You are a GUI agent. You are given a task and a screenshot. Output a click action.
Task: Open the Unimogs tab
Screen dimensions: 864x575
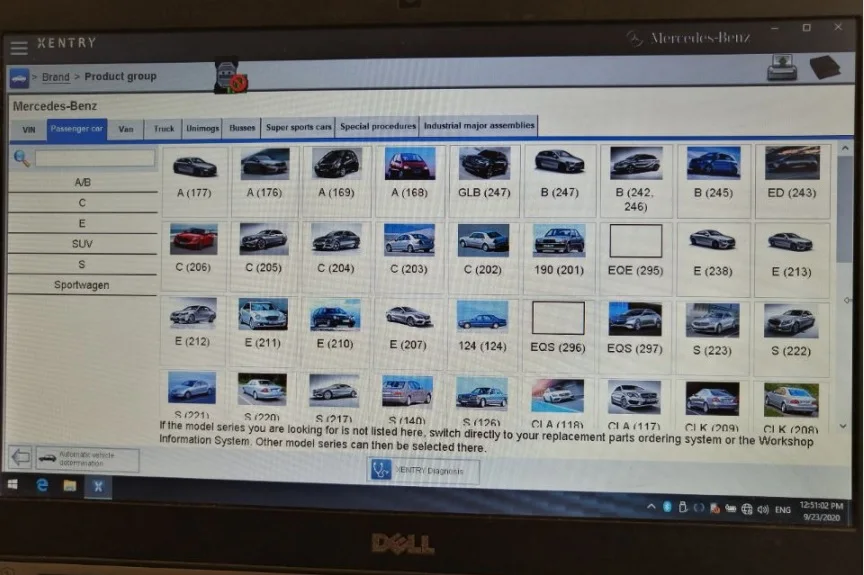[202, 128]
